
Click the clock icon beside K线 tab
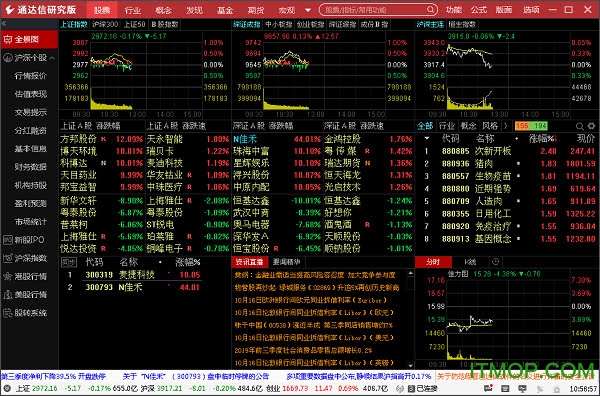[x=496, y=262]
